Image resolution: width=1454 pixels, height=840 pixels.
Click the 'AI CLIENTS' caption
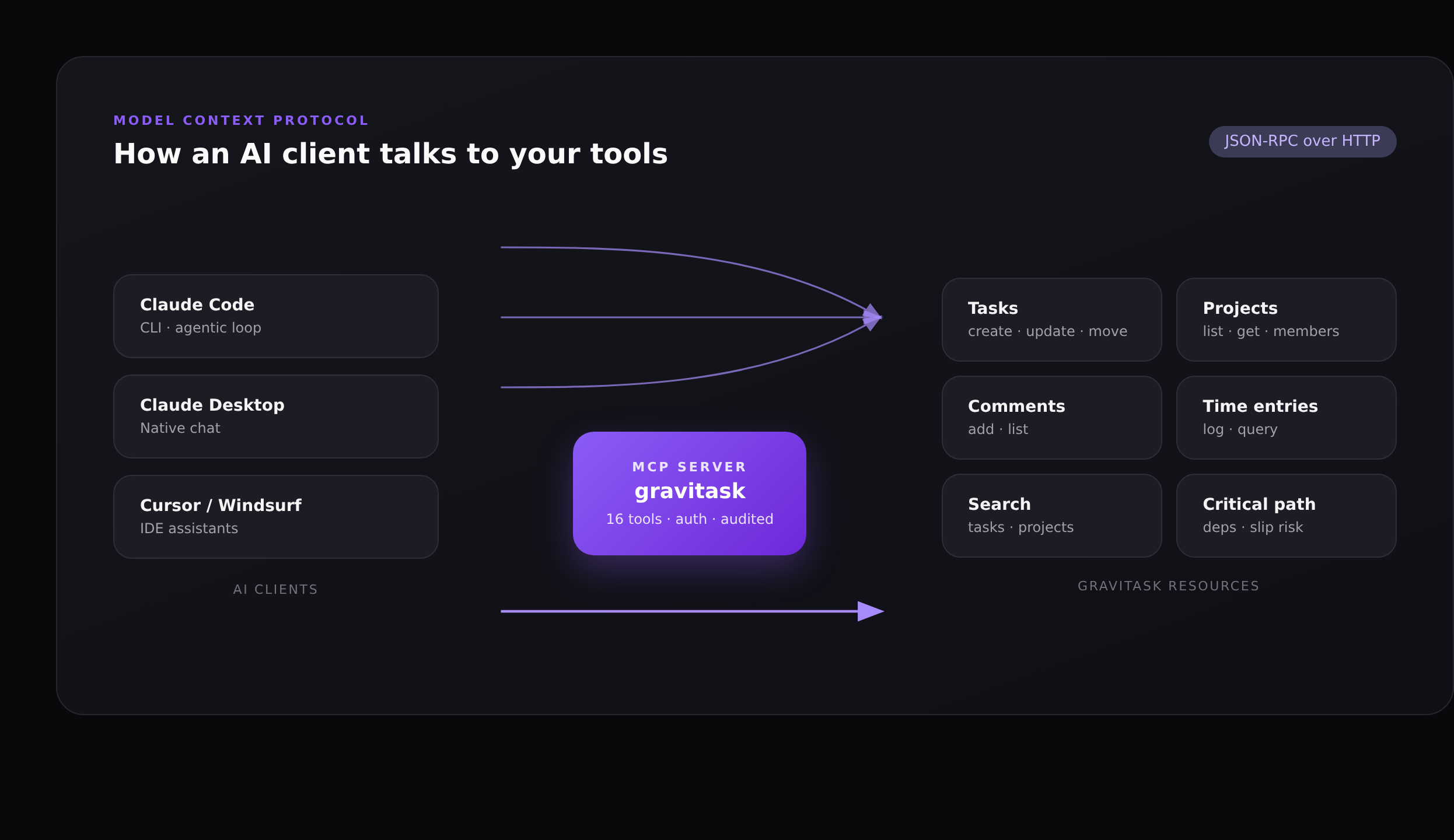275,590
